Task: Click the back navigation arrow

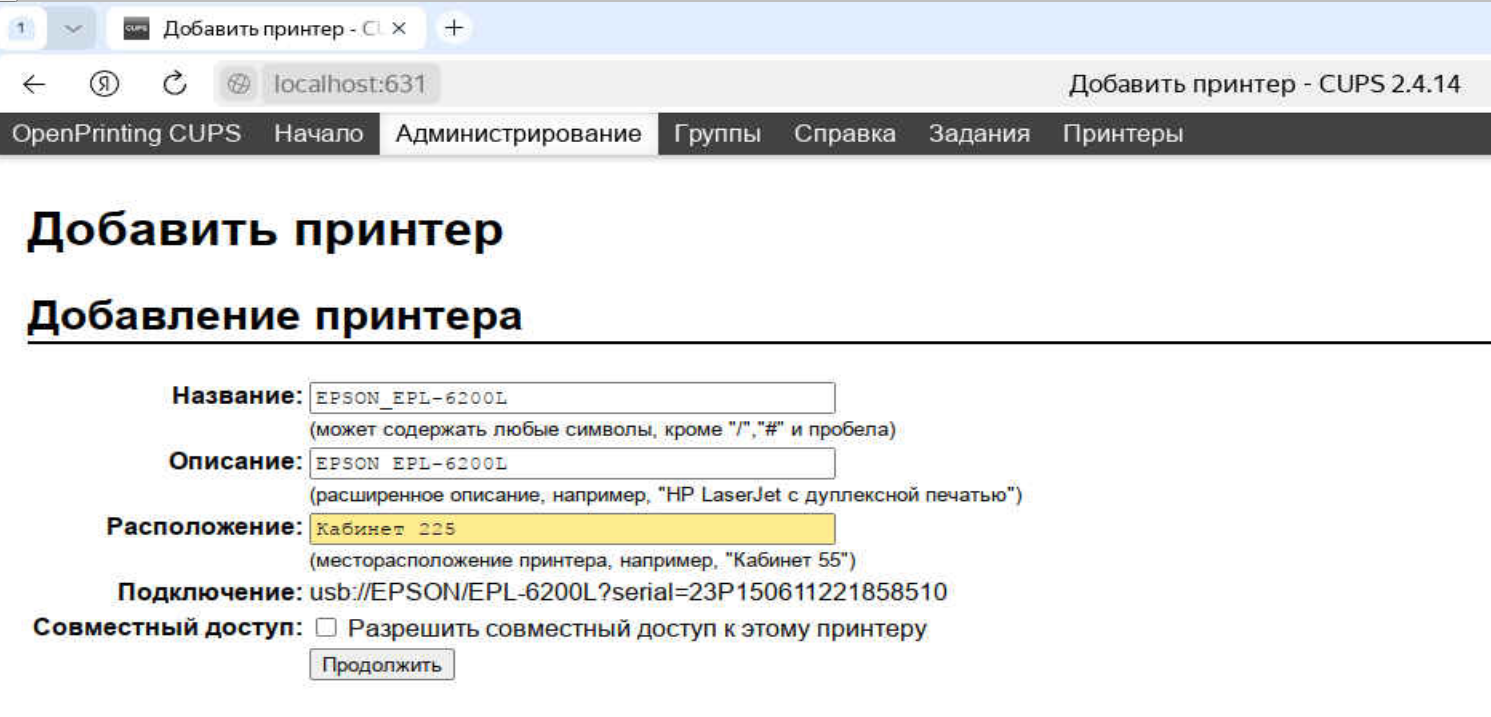Action: (x=35, y=84)
